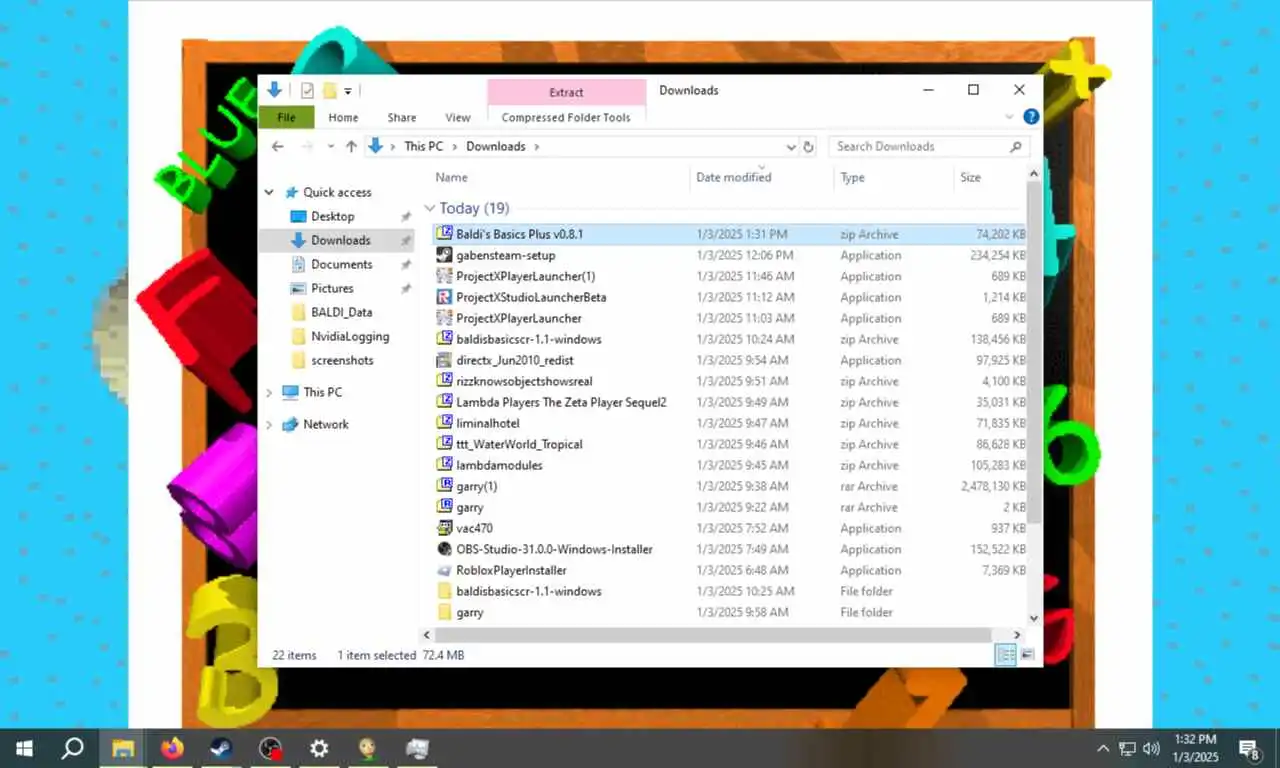
Task: Open NvidiaLogging folder in navigation pane
Action: point(350,336)
